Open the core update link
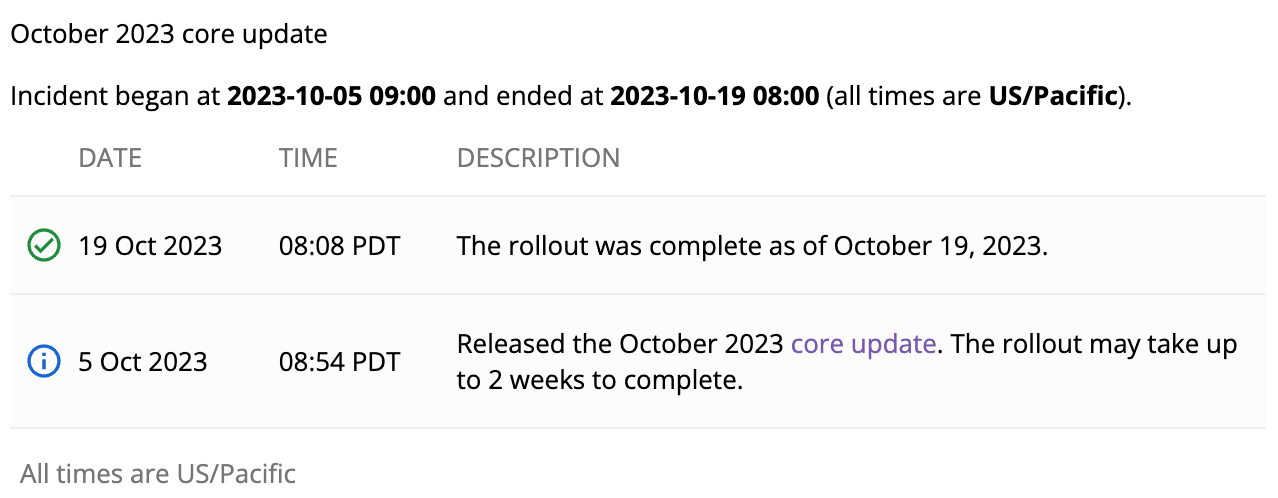Viewport: 1278px width, 498px height. [x=863, y=344]
